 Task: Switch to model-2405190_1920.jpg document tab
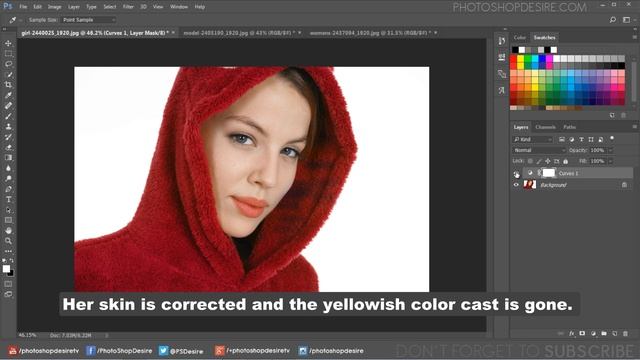tap(238, 33)
